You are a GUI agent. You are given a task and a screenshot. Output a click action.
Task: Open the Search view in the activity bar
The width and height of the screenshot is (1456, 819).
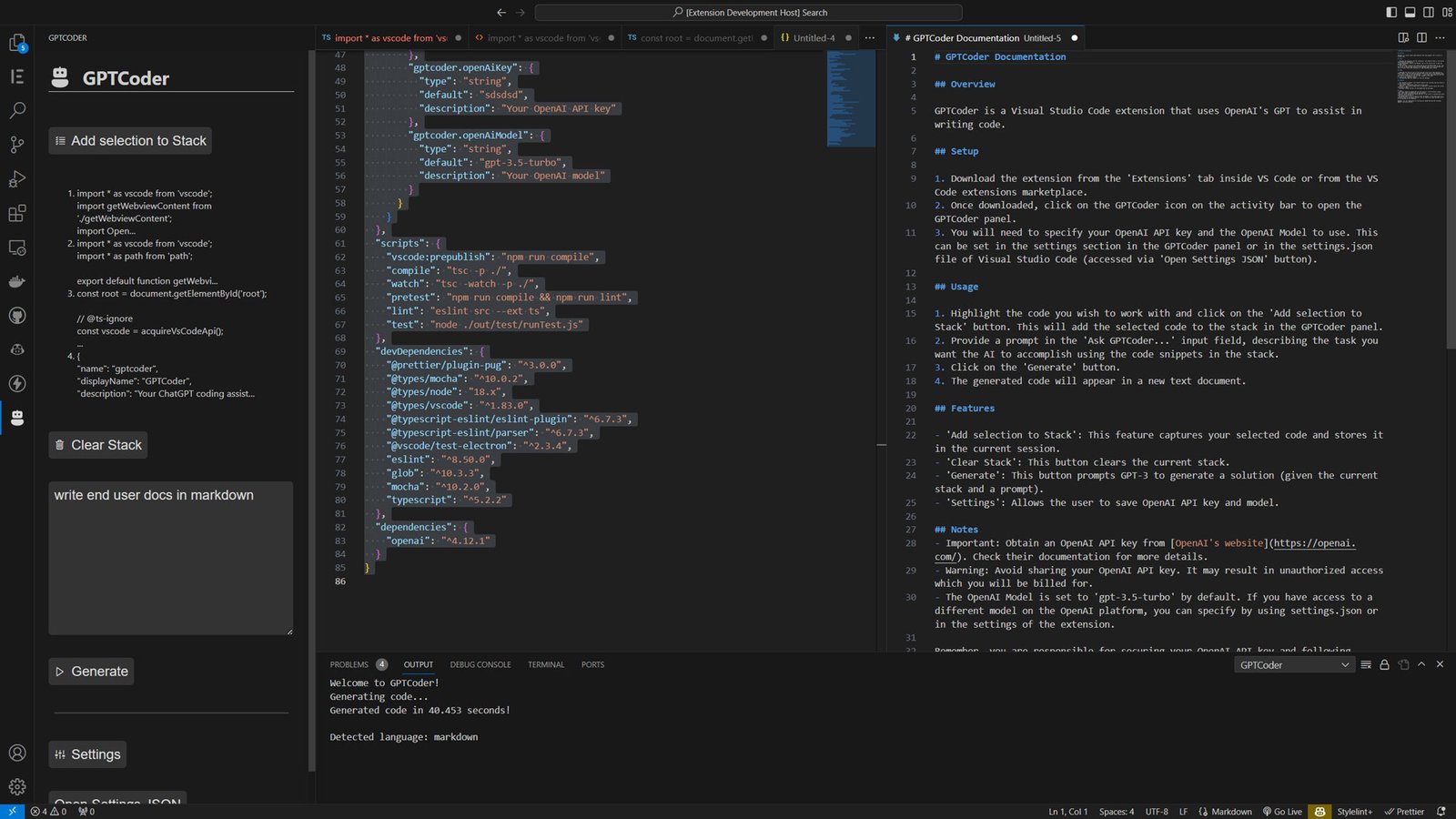[x=17, y=110]
